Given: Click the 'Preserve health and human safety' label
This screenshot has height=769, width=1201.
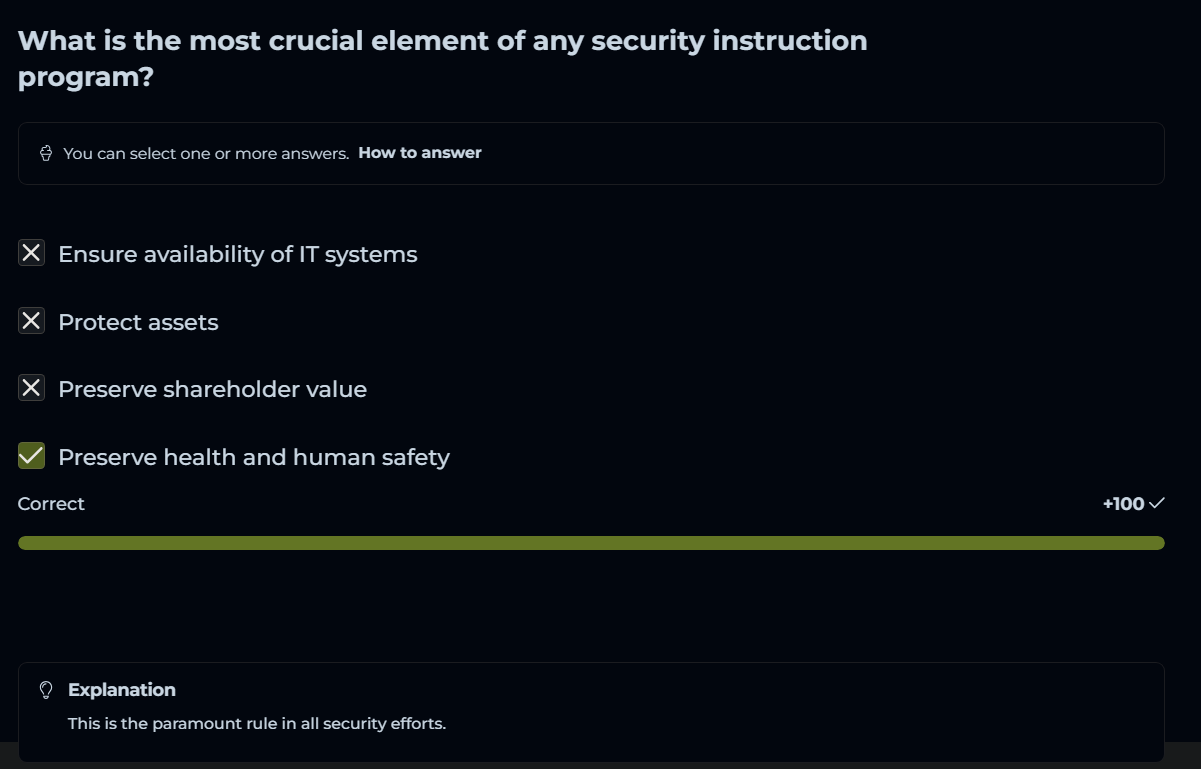Looking at the screenshot, I should point(254,457).
